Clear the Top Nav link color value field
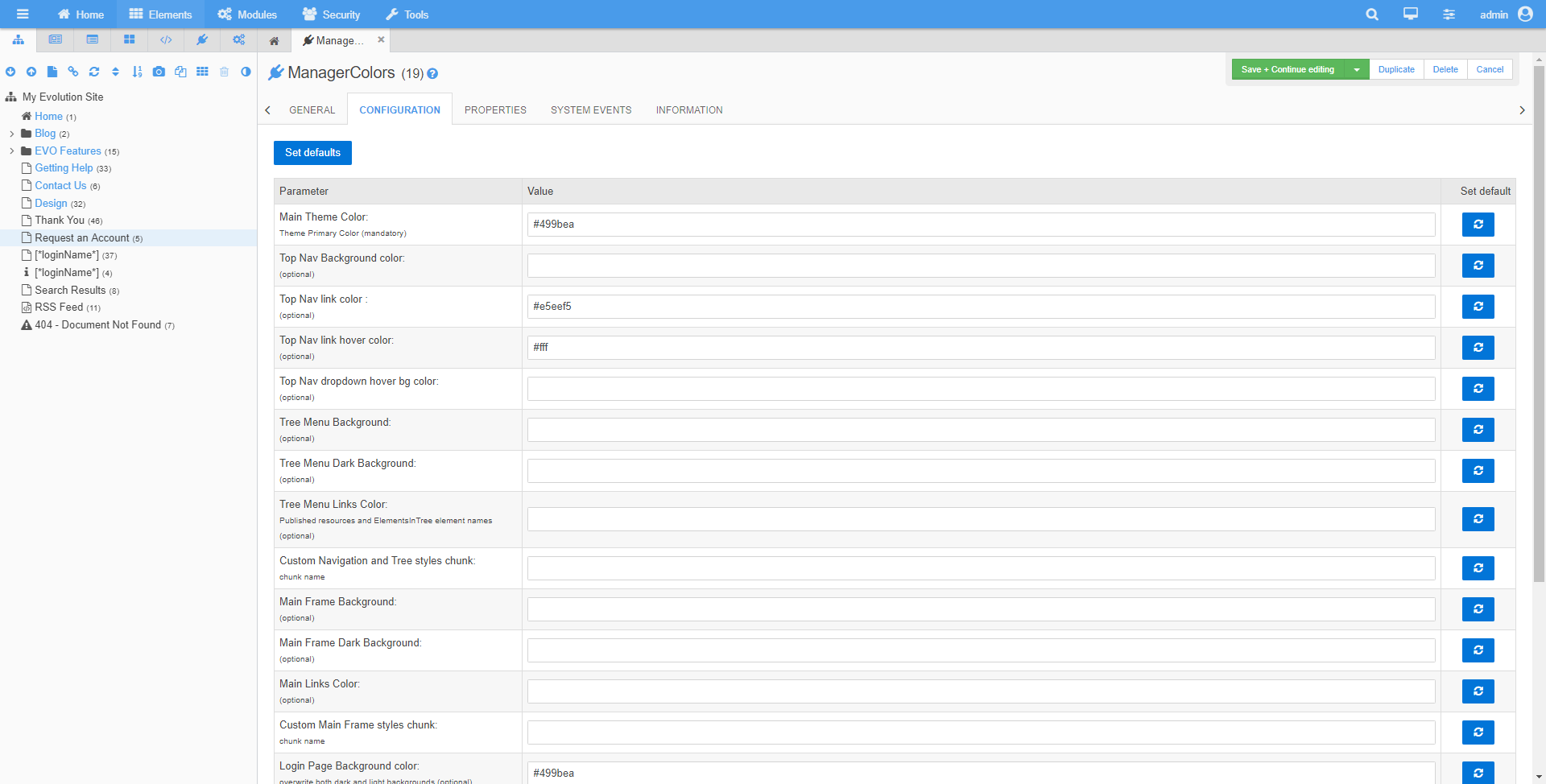The height and width of the screenshot is (784, 1546). (981, 306)
